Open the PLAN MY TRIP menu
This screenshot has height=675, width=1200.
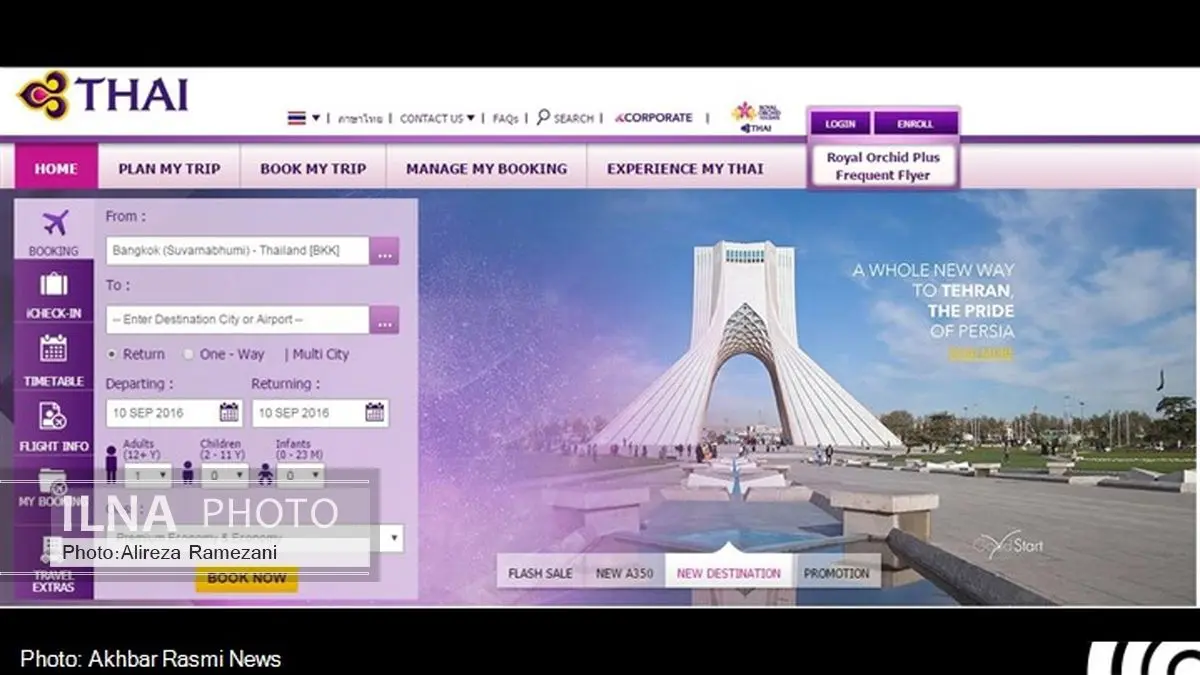169,169
